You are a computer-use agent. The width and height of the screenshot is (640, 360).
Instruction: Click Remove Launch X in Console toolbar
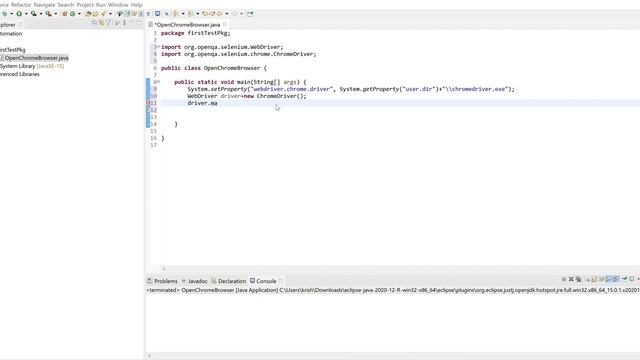click(571, 279)
